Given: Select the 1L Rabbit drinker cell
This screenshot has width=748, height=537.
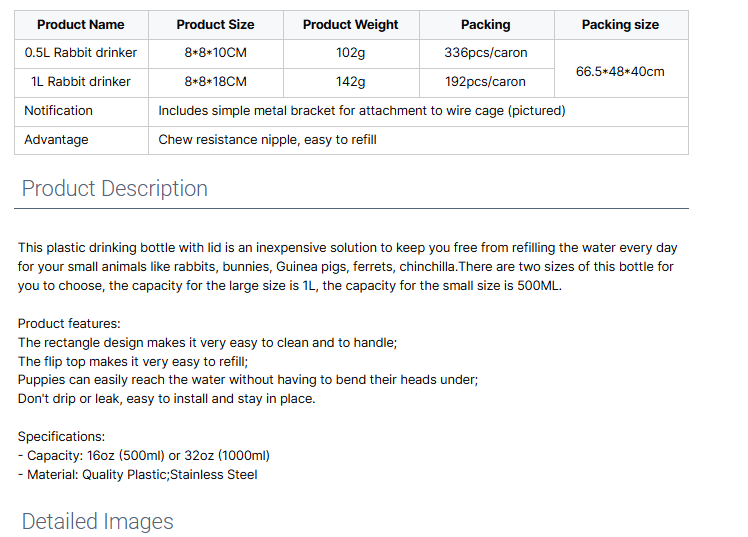Looking at the screenshot, I should [x=81, y=82].
